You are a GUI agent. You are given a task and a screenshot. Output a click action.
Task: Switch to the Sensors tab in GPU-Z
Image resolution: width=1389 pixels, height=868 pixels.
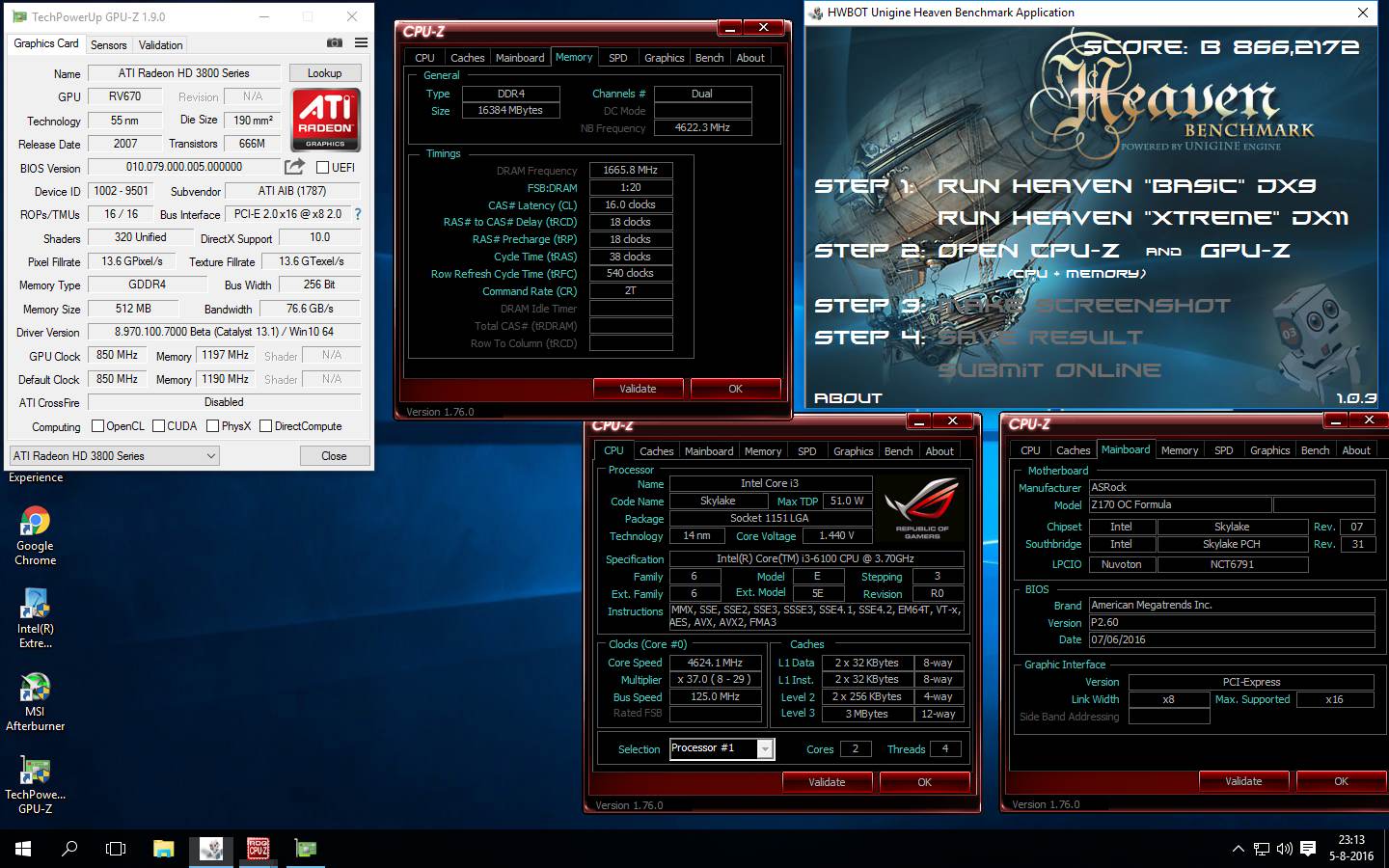coord(108,44)
